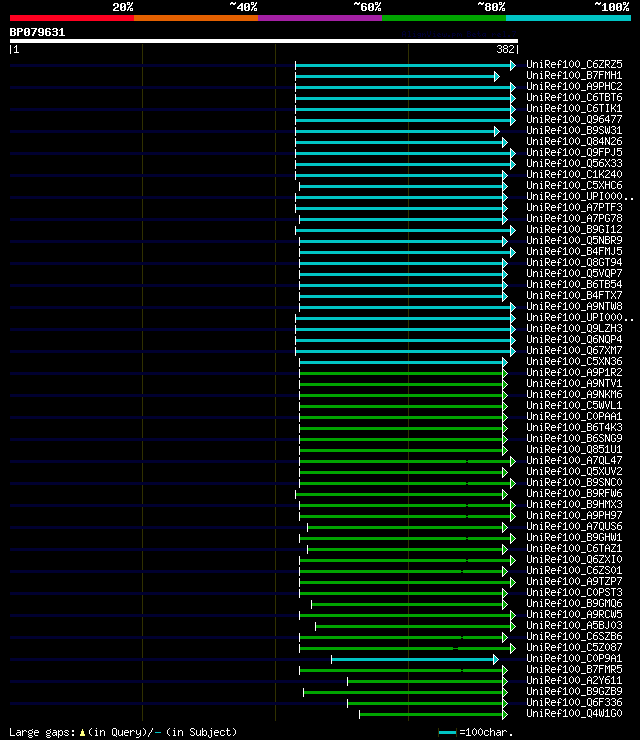Image resolution: width=640 pixels, height=740 pixels.
Task: Click the UniRef100_C6ZRZ5 hit label
Action: (x=574, y=64)
